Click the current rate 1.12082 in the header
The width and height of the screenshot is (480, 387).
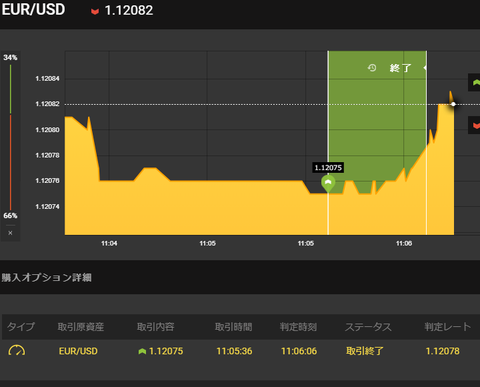point(129,10)
